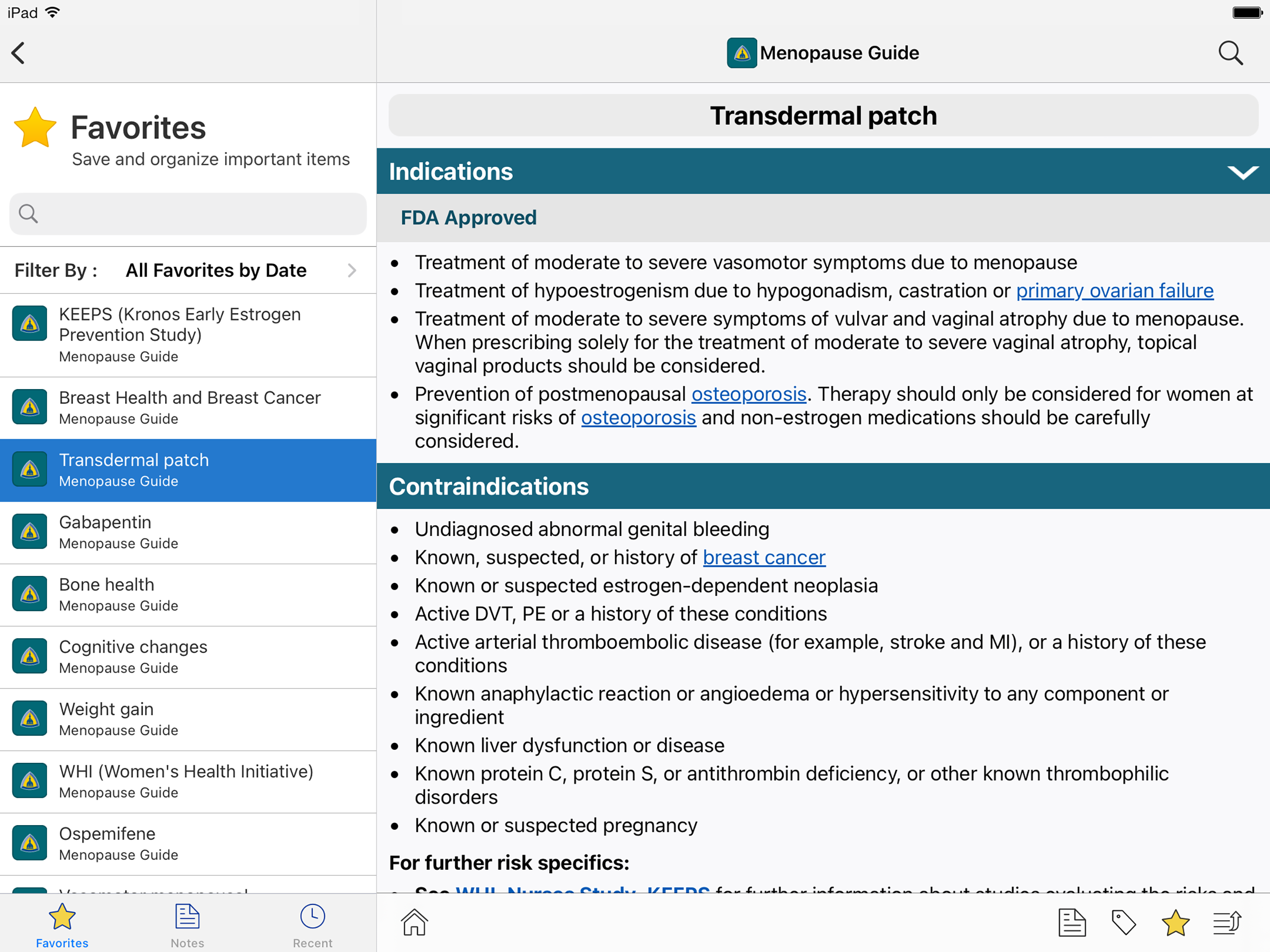This screenshot has height=952, width=1270.
Task: Click the KEEPS entry guide icon
Action: pos(30,323)
